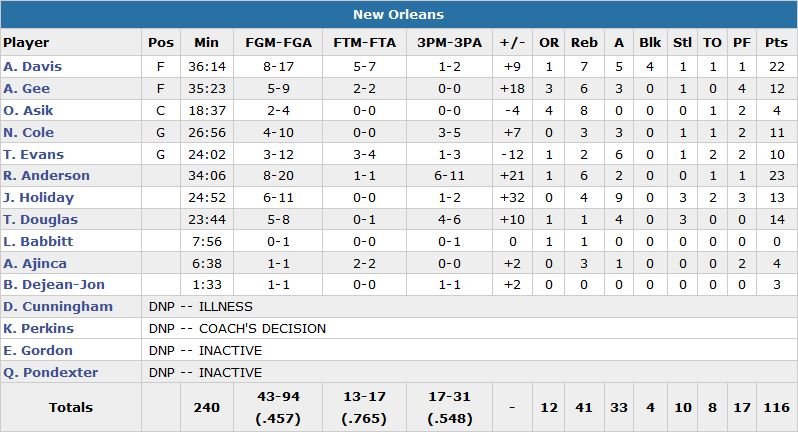Click the Pts column header
798x432 pixels.
(775, 43)
